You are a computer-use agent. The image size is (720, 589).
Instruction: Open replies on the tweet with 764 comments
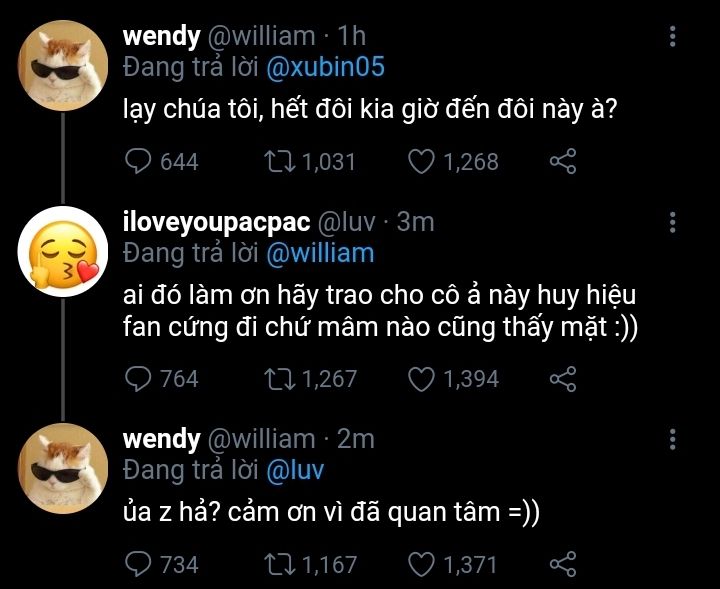(138, 379)
